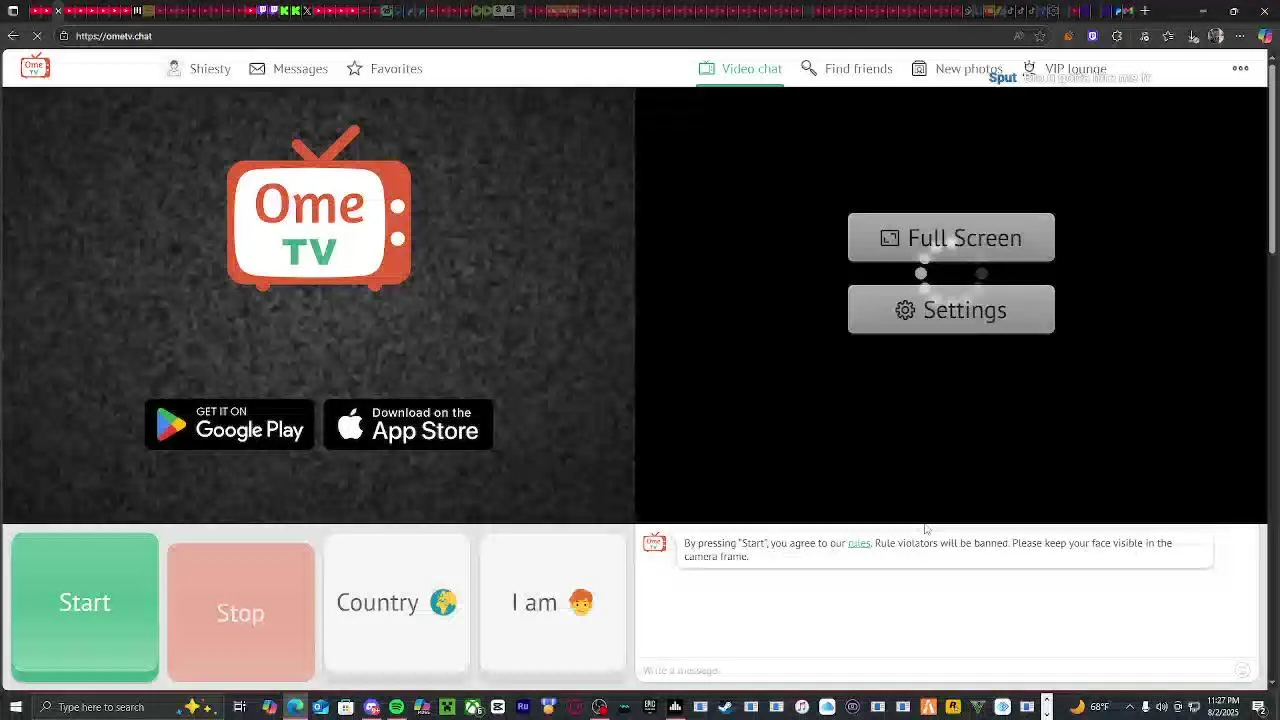Switch to the Video chat tab

point(740,68)
